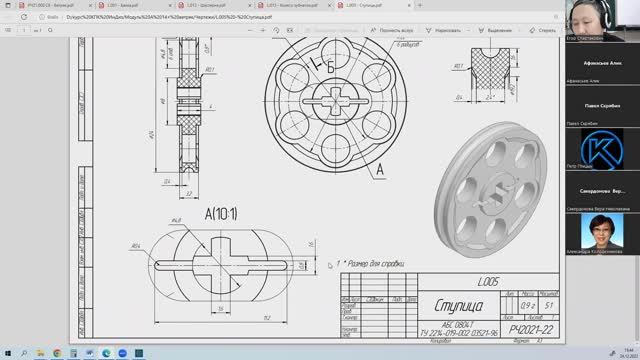Open the PDF search magnifier
The height and width of the screenshot is (360, 640).
coord(50,30)
